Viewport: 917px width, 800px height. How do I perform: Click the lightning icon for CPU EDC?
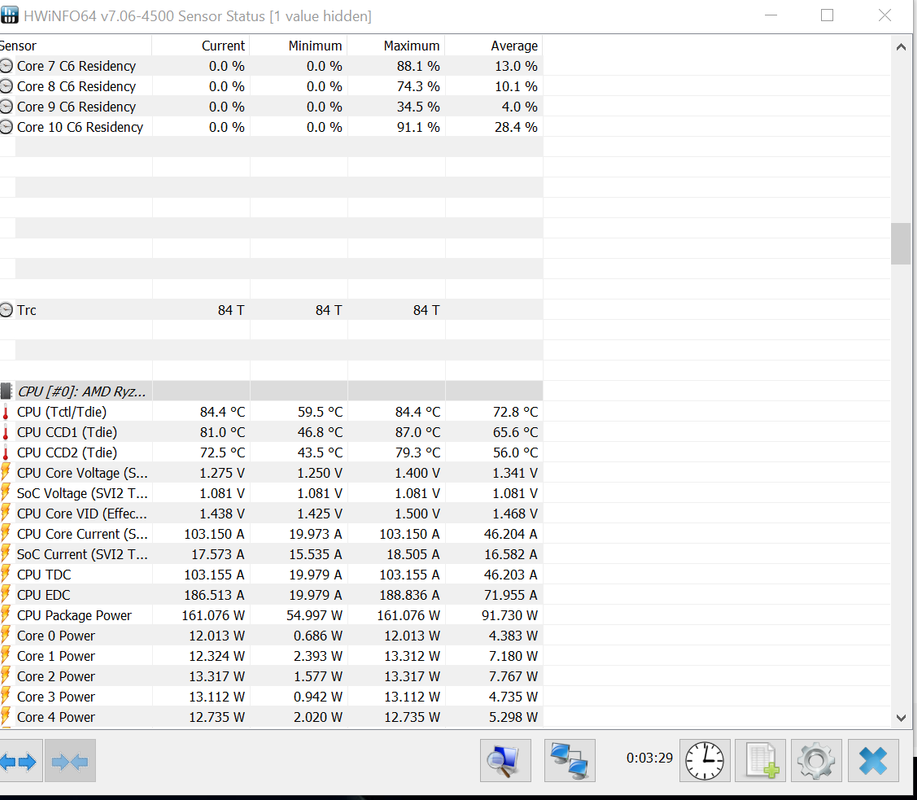pos(6,595)
